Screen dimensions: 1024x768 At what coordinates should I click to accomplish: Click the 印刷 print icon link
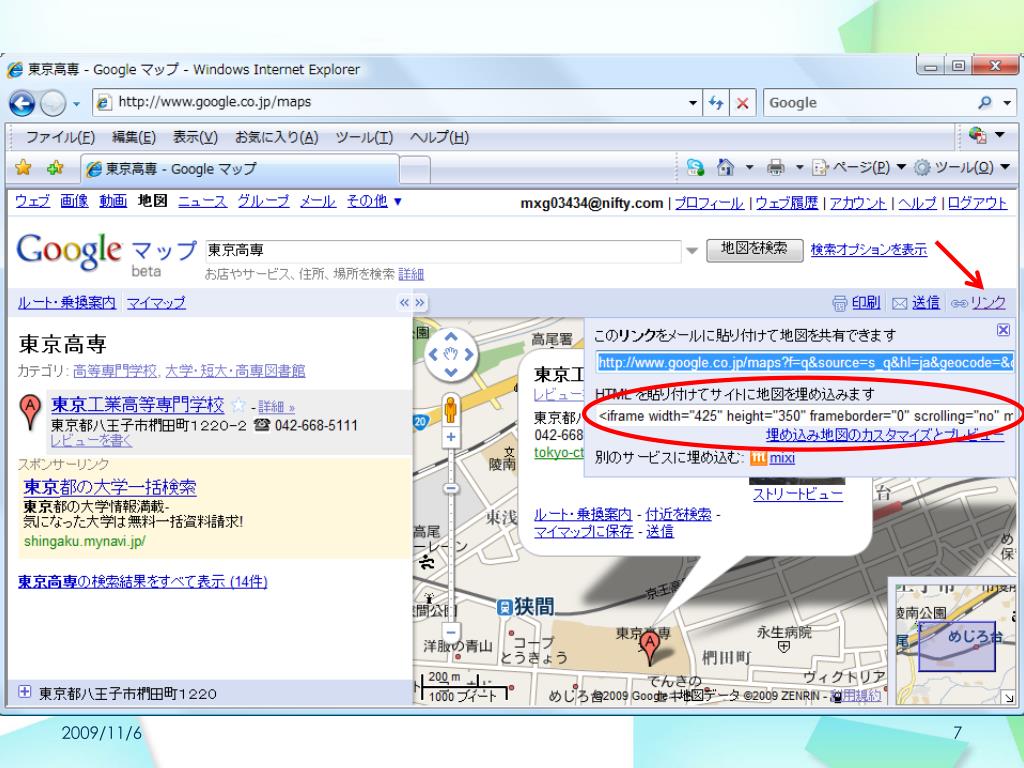pyautogui.click(x=856, y=303)
